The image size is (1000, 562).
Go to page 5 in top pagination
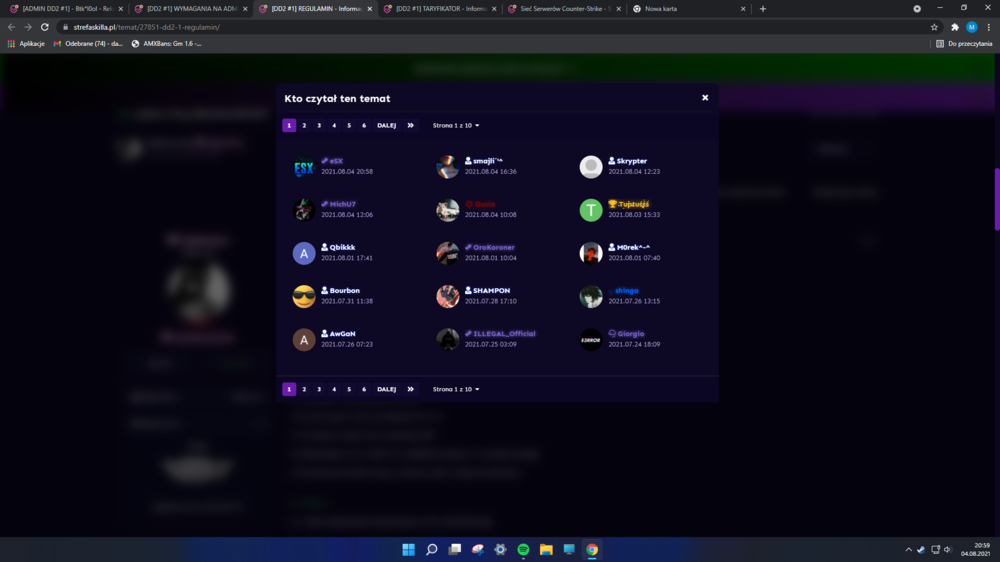point(349,126)
